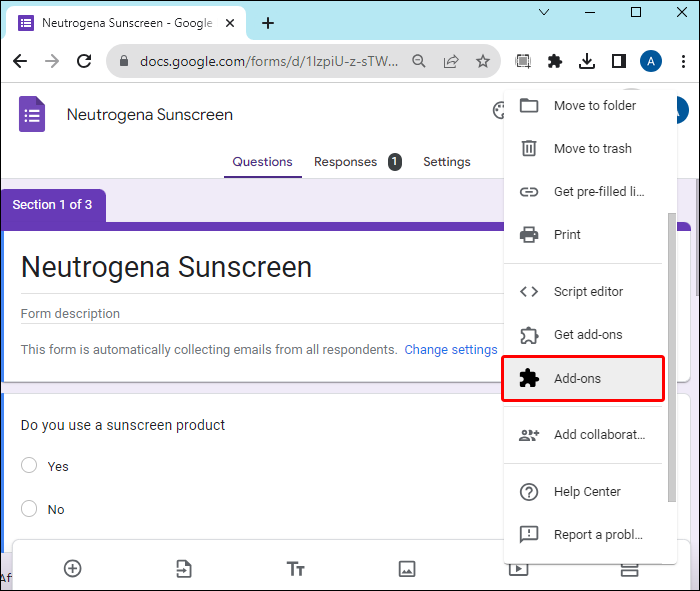
Task: Click the add title and description icon
Action: [295, 568]
